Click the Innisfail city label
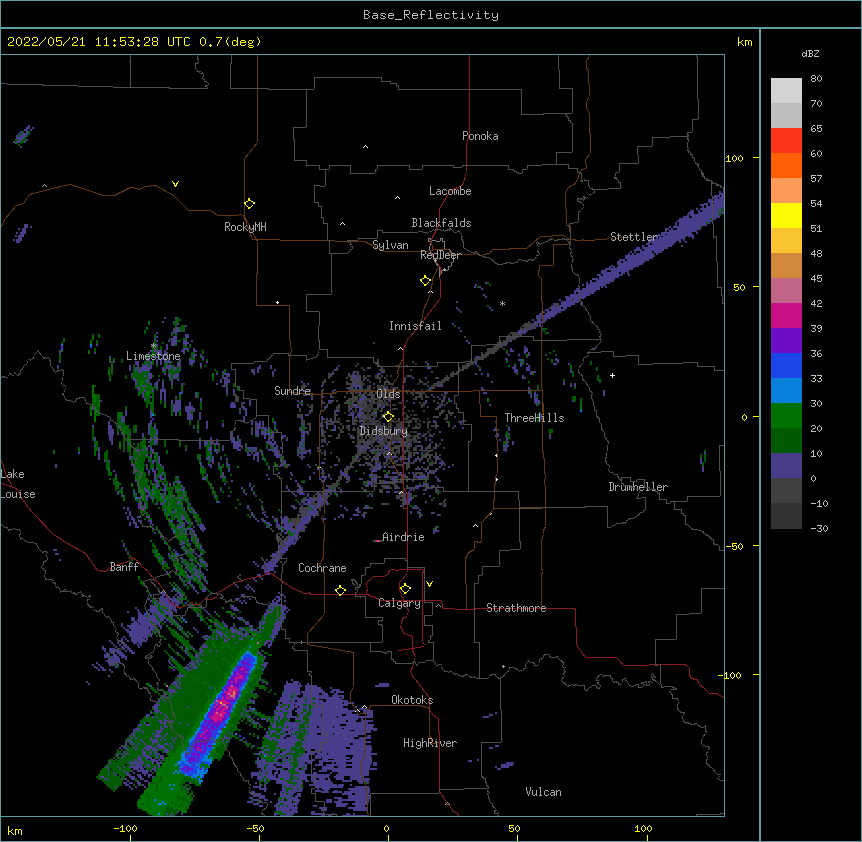 415,326
